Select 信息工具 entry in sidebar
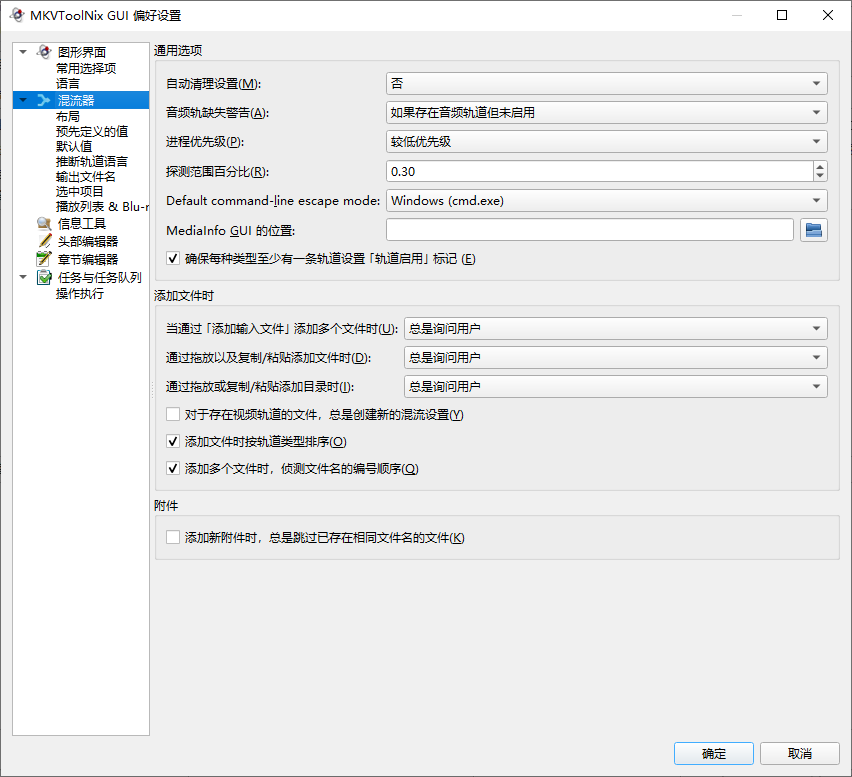 [82, 223]
